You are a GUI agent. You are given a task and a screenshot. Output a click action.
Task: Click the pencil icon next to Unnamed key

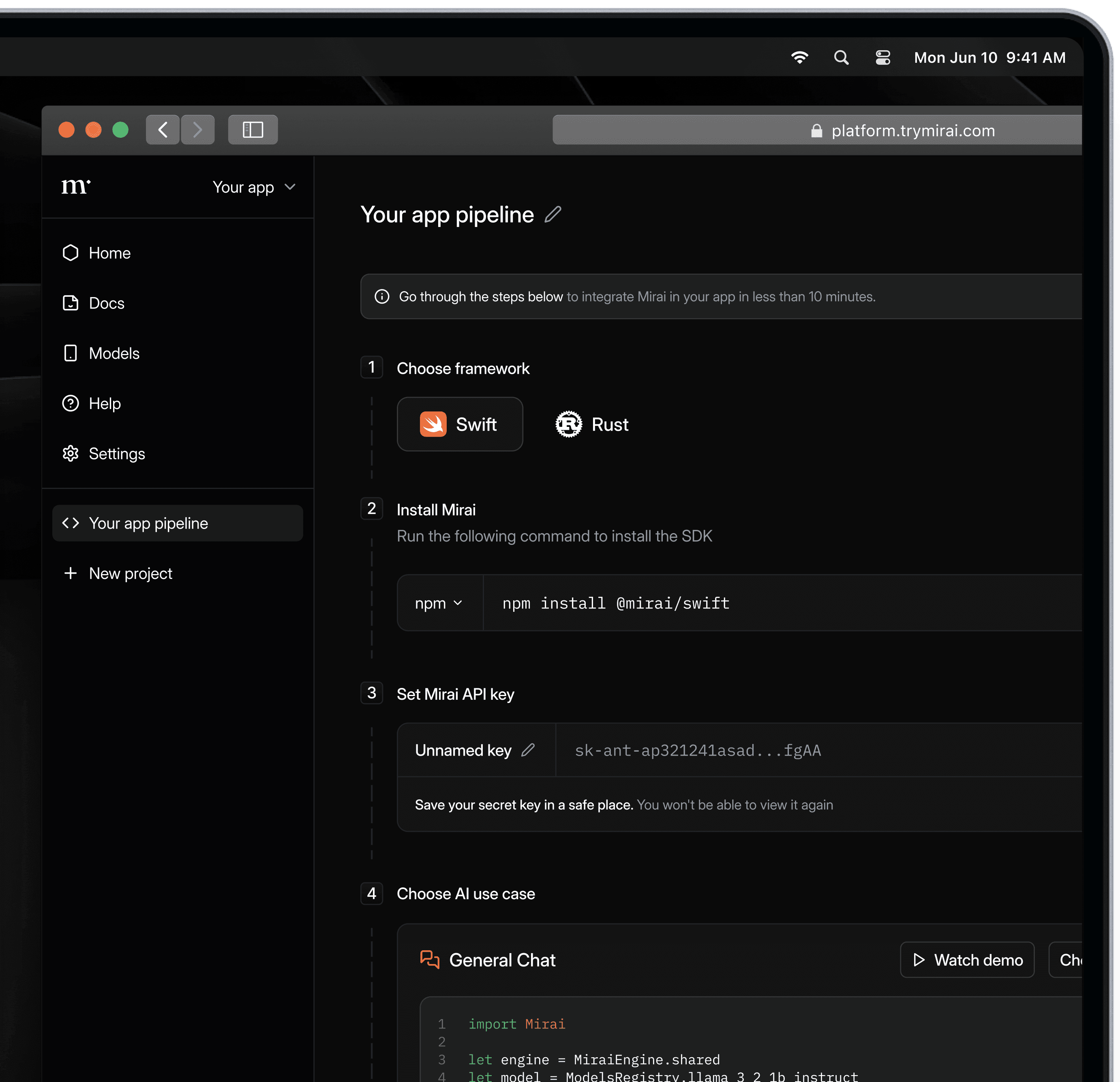528,750
